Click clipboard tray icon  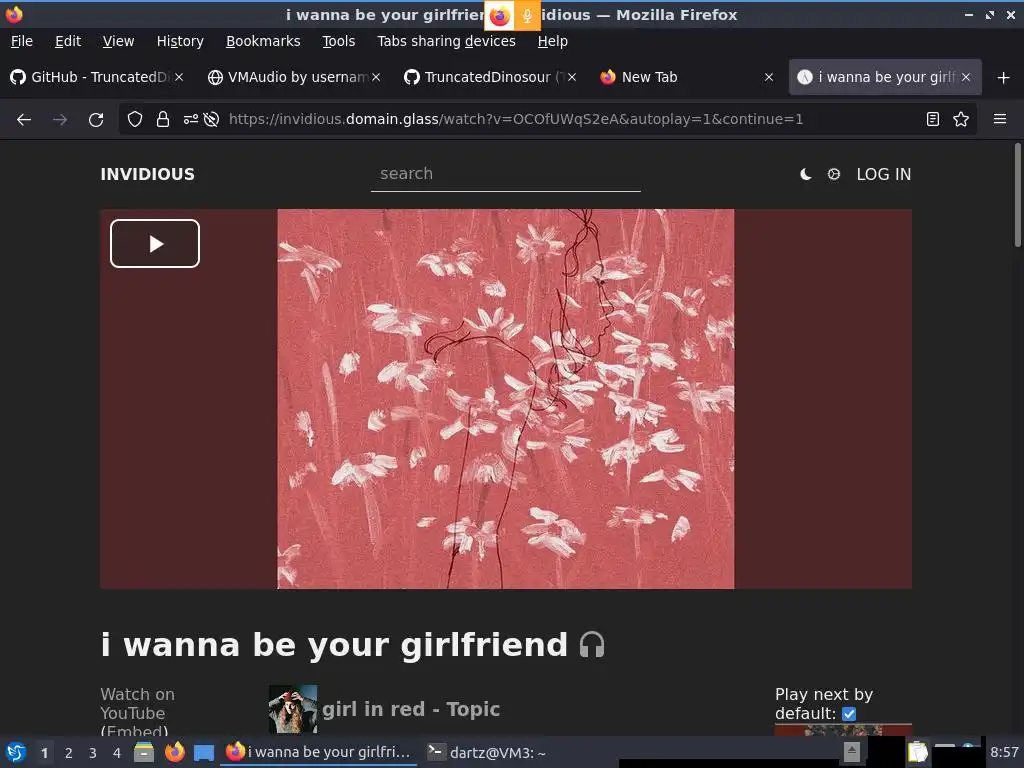pyautogui.click(x=918, y=752)
